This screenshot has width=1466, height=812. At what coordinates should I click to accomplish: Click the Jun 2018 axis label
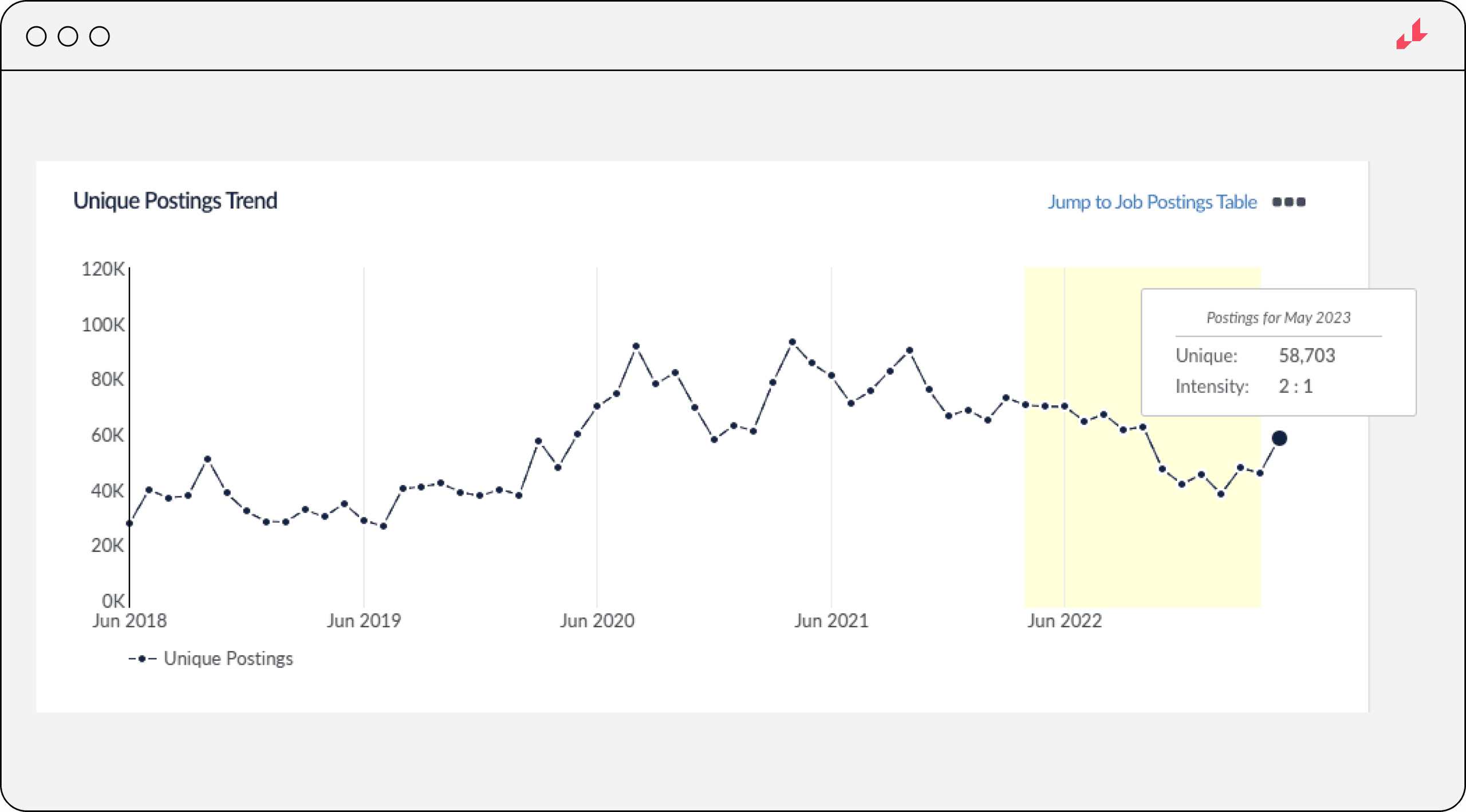[x=129, y=621]
